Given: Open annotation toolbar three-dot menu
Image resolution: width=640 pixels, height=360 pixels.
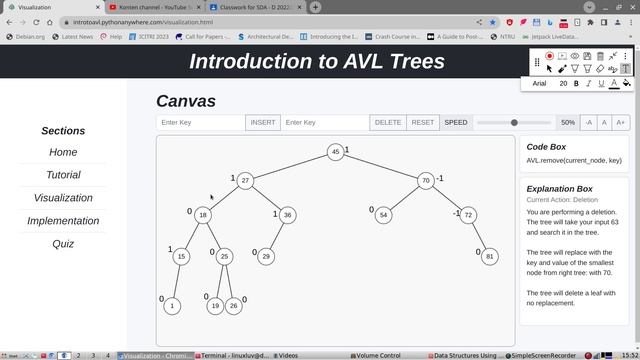Looking at the screenshot, I should coord(625,56).
